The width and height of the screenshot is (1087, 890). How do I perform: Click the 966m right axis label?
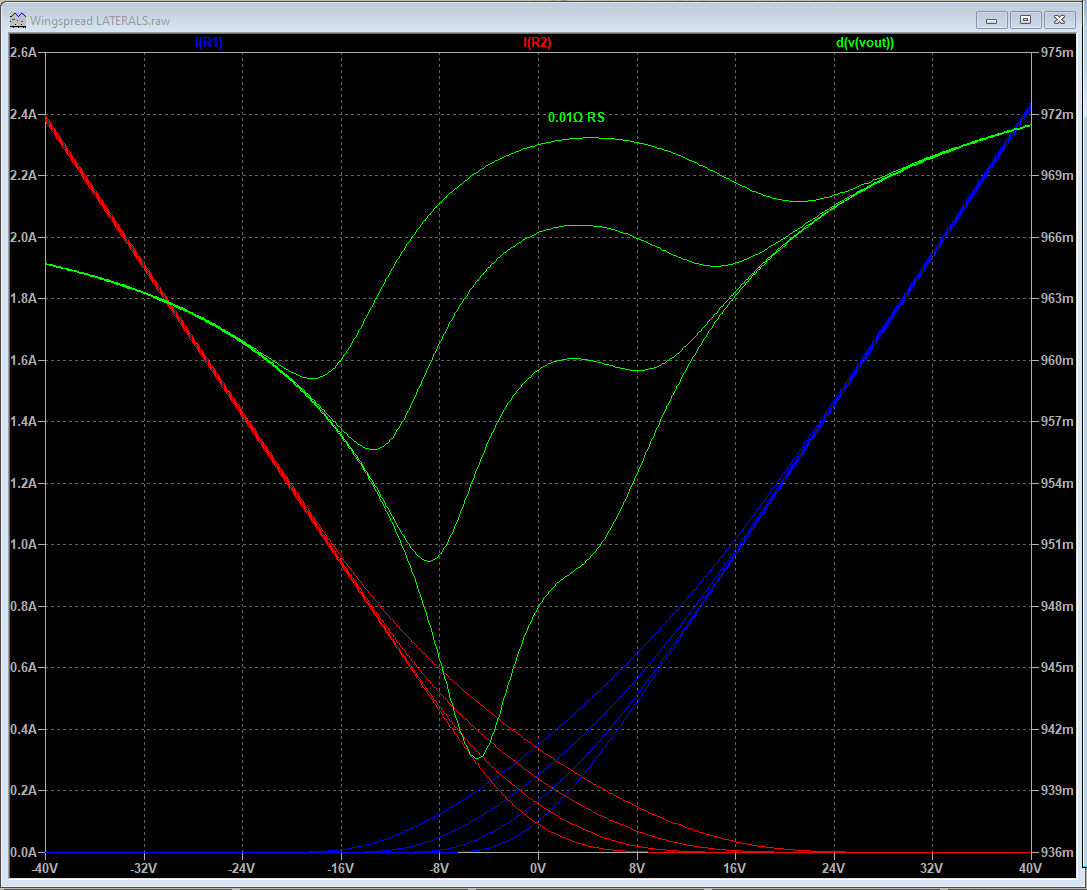click(x=1057, y=238)
